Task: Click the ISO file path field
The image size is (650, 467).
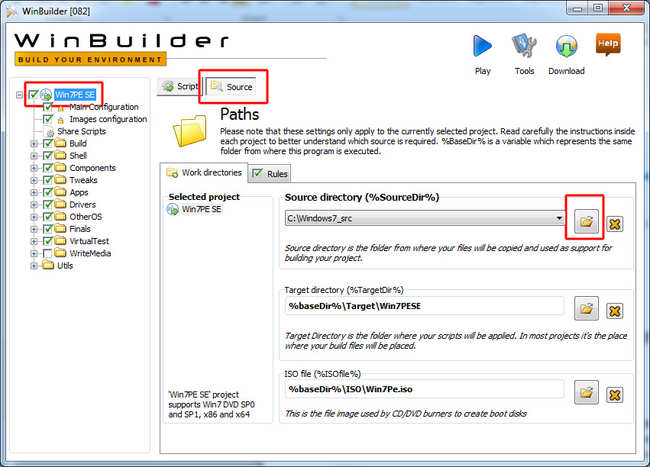Action: tap(424, 389)
